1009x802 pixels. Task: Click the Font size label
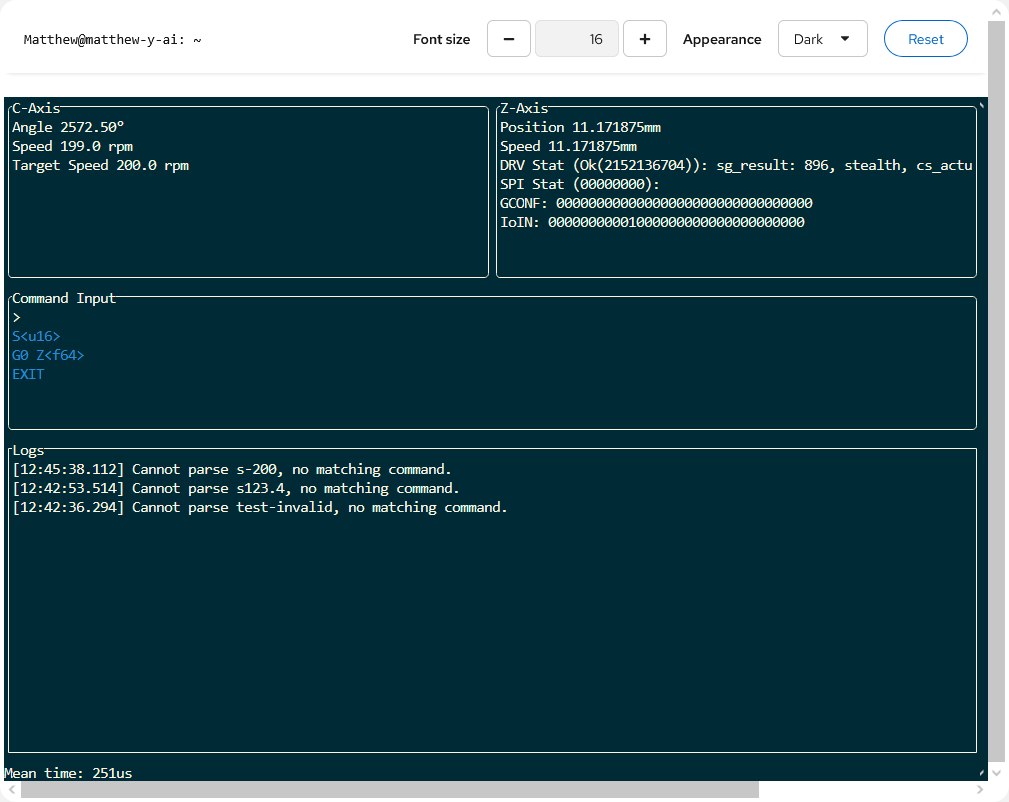[x=441, y=39]
